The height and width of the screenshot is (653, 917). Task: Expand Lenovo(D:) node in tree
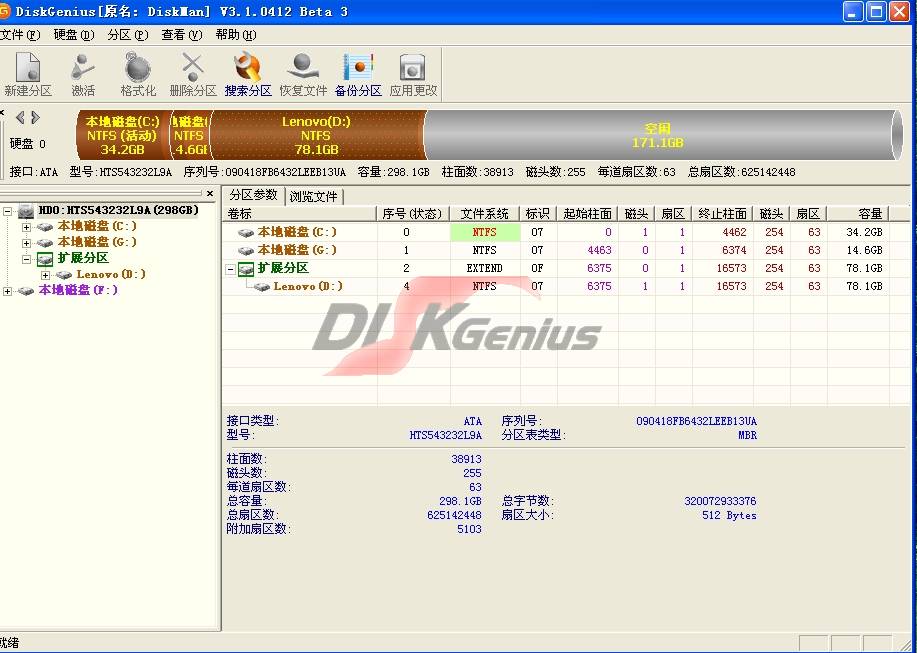[45, 275]
